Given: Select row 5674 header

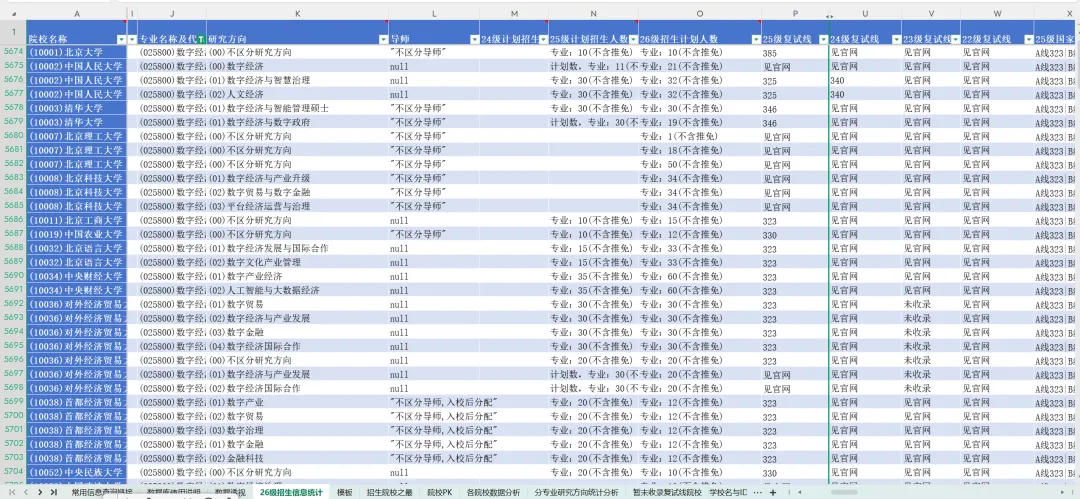Looking at the screenshot, I should pos(13,52).
